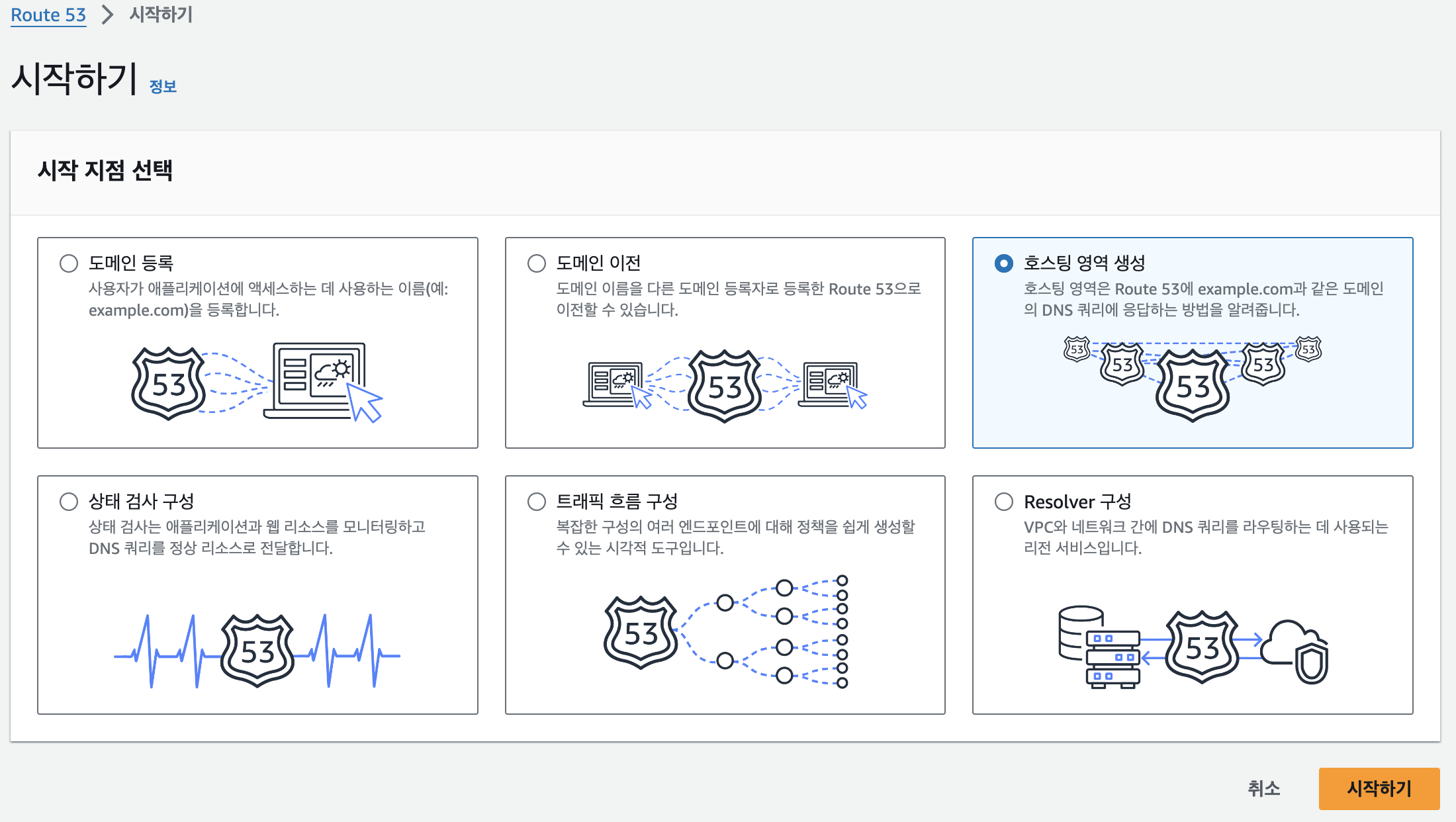Click the 시작하기 breadcrumb text
The height and width of the screenshot is (822, 1456).
click(161, 15)
